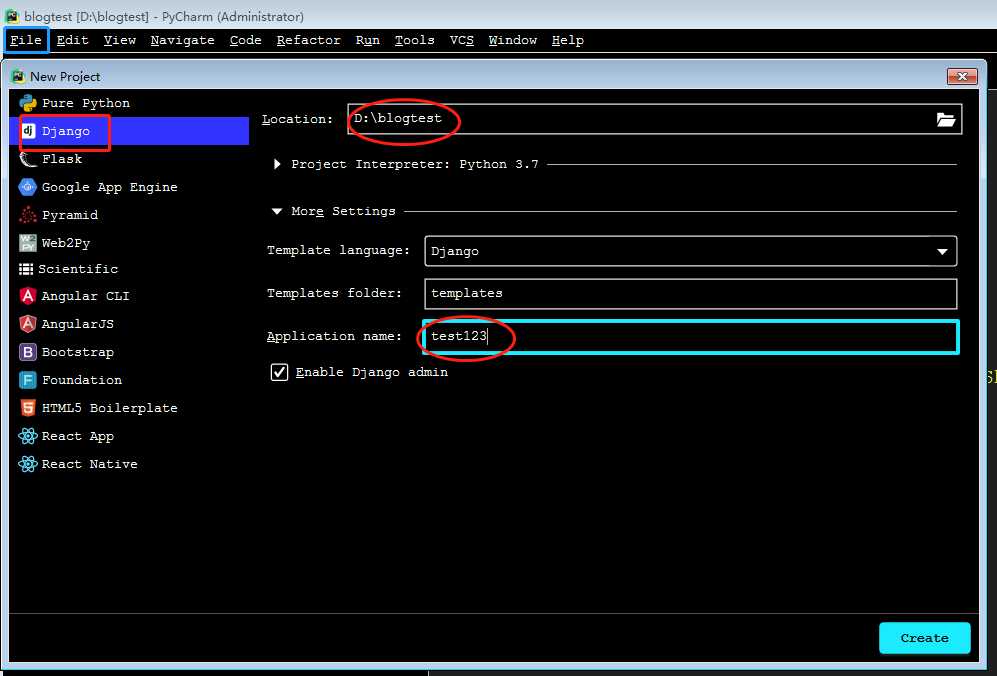Click the React App atom icon

[x=28, y=436]
